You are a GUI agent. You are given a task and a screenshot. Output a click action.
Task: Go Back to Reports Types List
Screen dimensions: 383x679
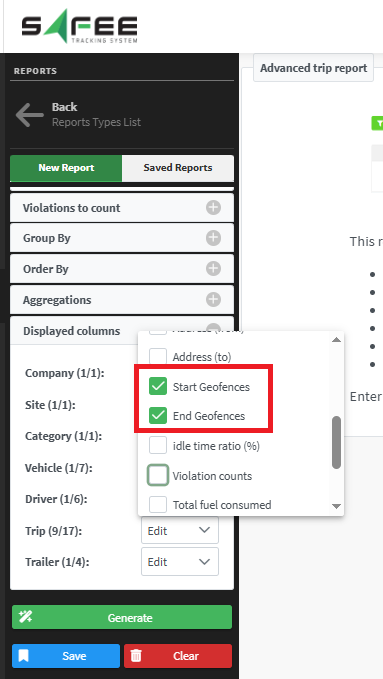coord(78,115)
